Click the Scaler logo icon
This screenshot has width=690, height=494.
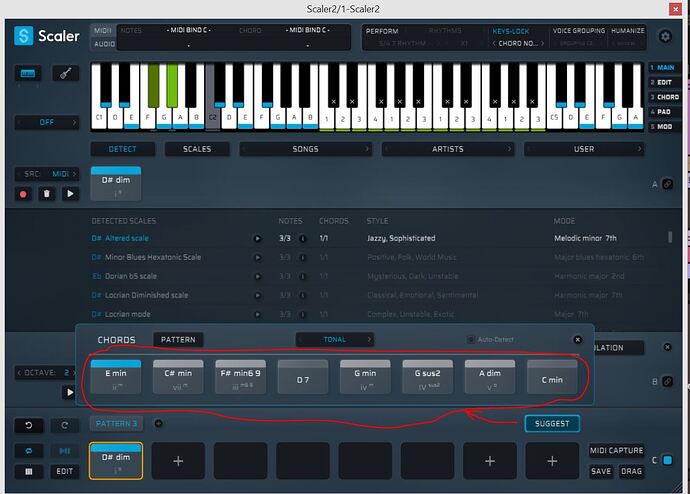tap(23, 36)
